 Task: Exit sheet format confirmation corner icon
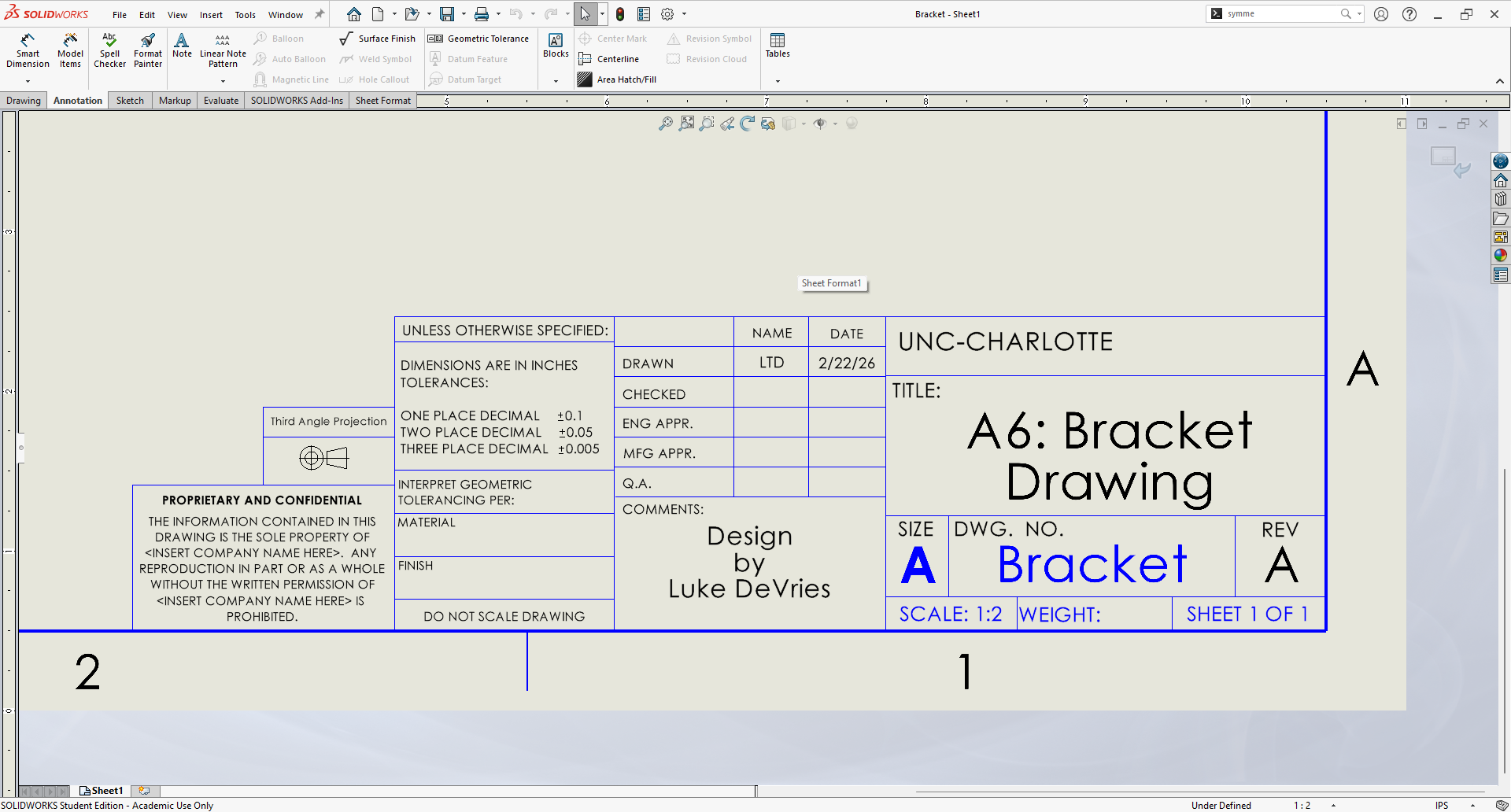point(1450,161)
